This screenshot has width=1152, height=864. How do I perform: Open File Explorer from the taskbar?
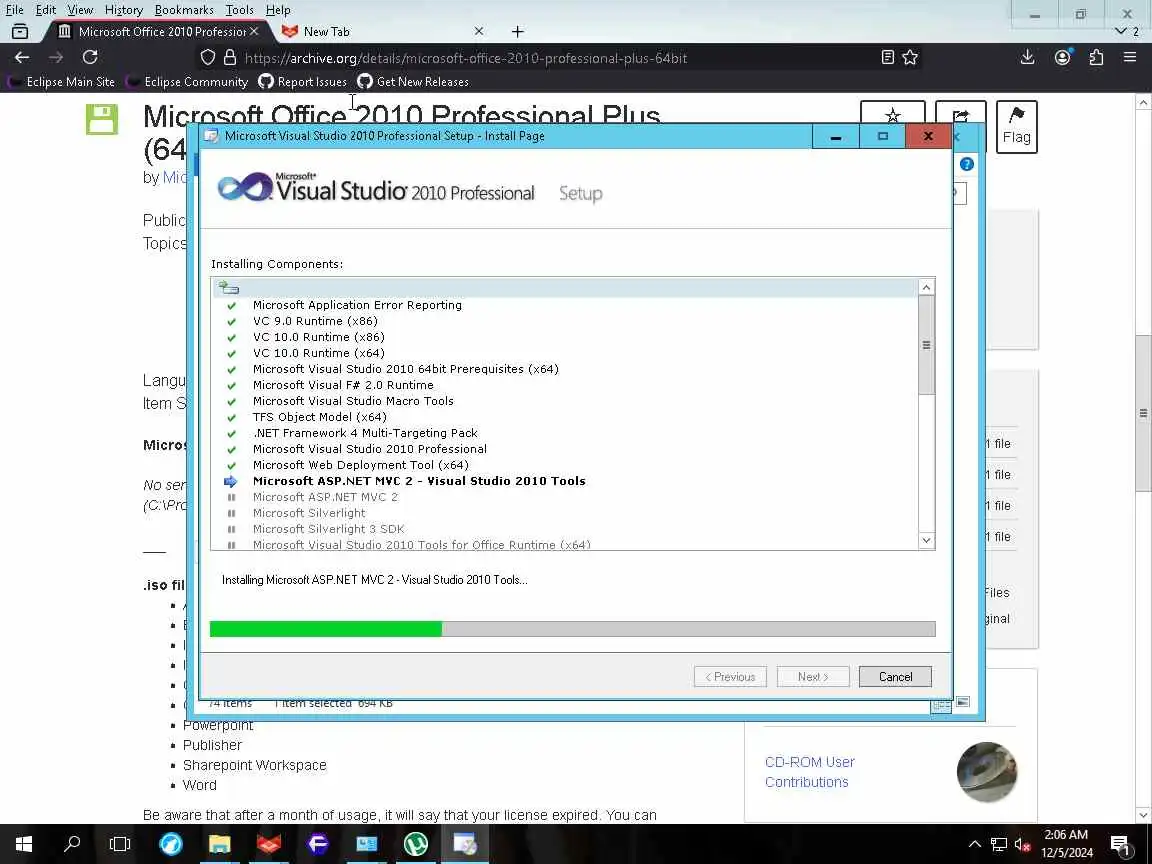219,844
